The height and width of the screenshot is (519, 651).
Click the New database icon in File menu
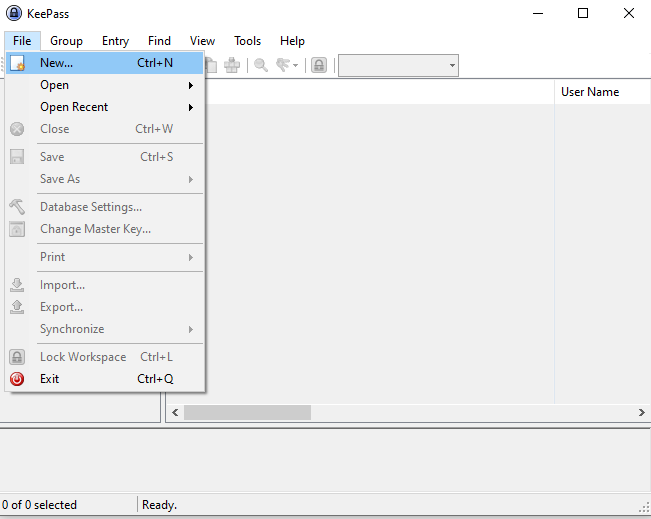pos(17,63)
